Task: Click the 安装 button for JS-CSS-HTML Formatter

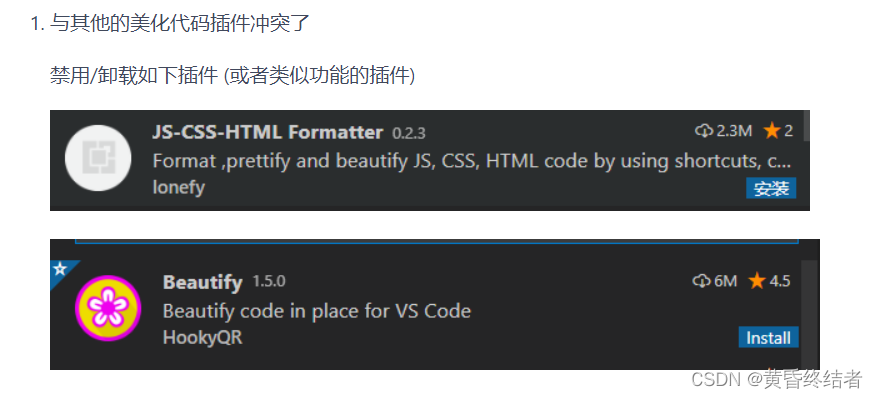Action: click(x=771, y=189)
